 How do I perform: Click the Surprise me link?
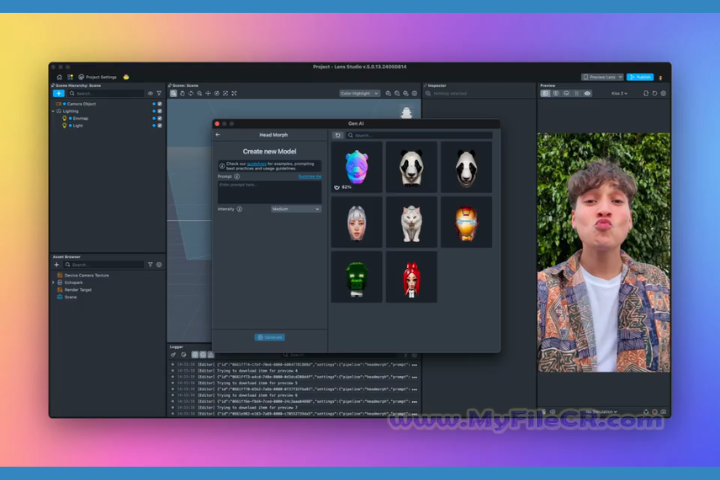click(310, 176)
